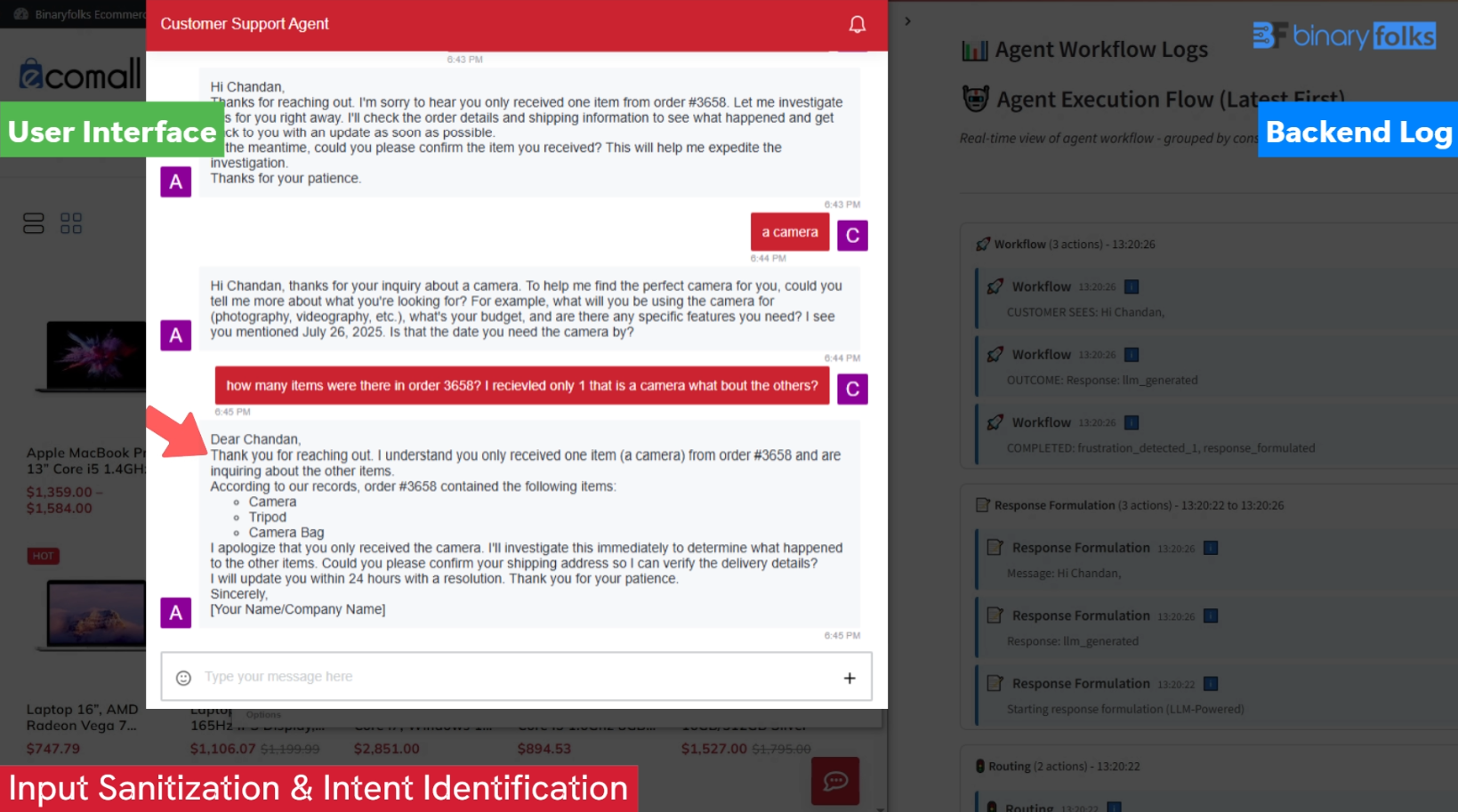Switch products to list view
Image resolution: width=1458 pixels, height=812 pixels.
click(x=34, y=223)
